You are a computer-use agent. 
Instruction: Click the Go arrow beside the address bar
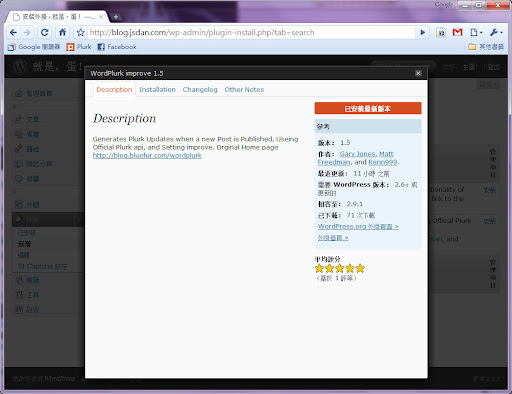pos(423,32)
